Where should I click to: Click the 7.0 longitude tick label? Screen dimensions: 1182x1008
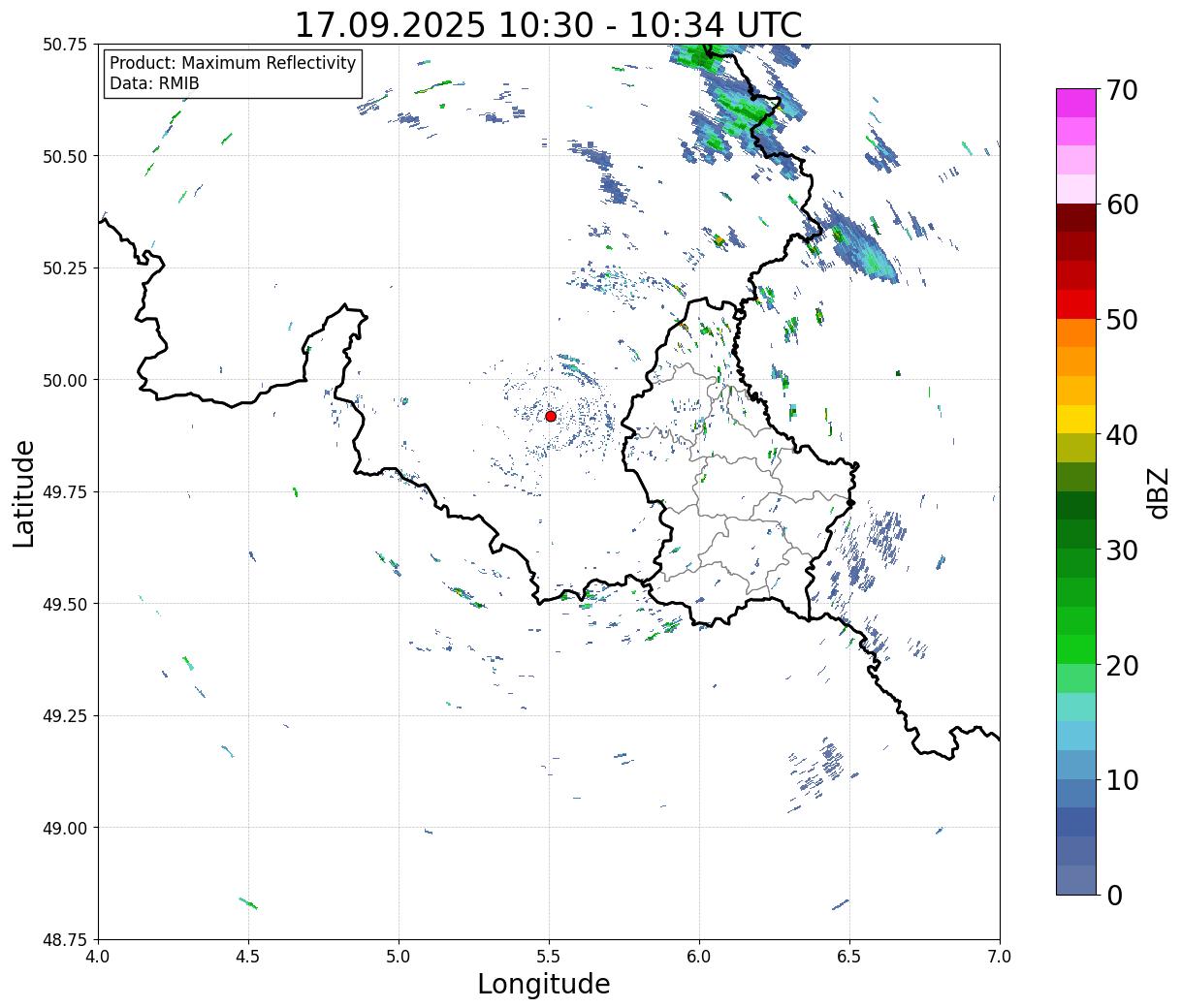pos(1000,957)
